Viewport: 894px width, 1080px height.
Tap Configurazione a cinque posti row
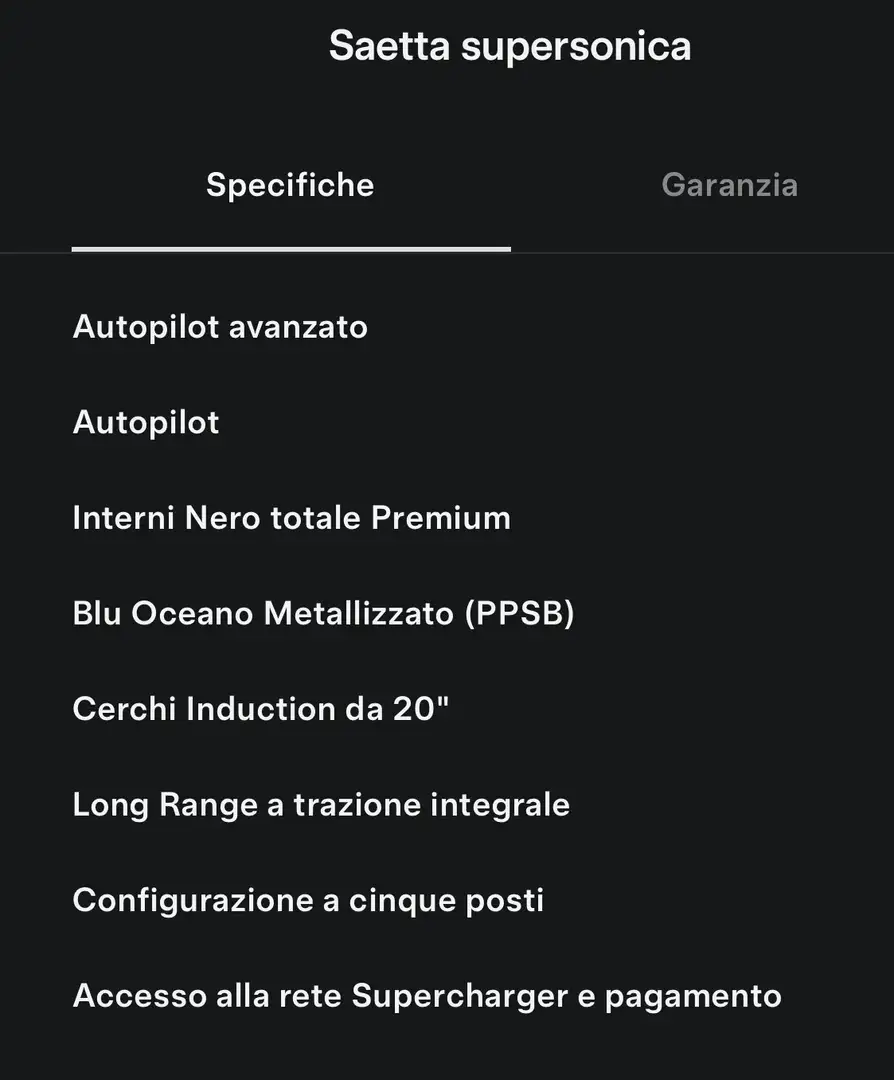[308, 900]
